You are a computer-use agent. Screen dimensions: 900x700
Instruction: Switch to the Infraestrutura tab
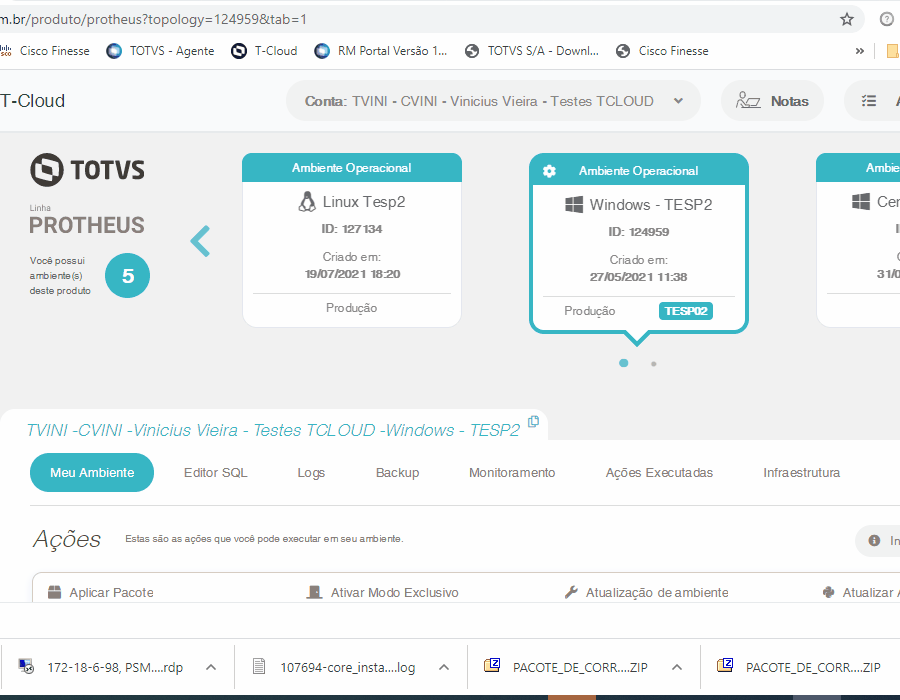pyautogui.click(x=801, y=473)
